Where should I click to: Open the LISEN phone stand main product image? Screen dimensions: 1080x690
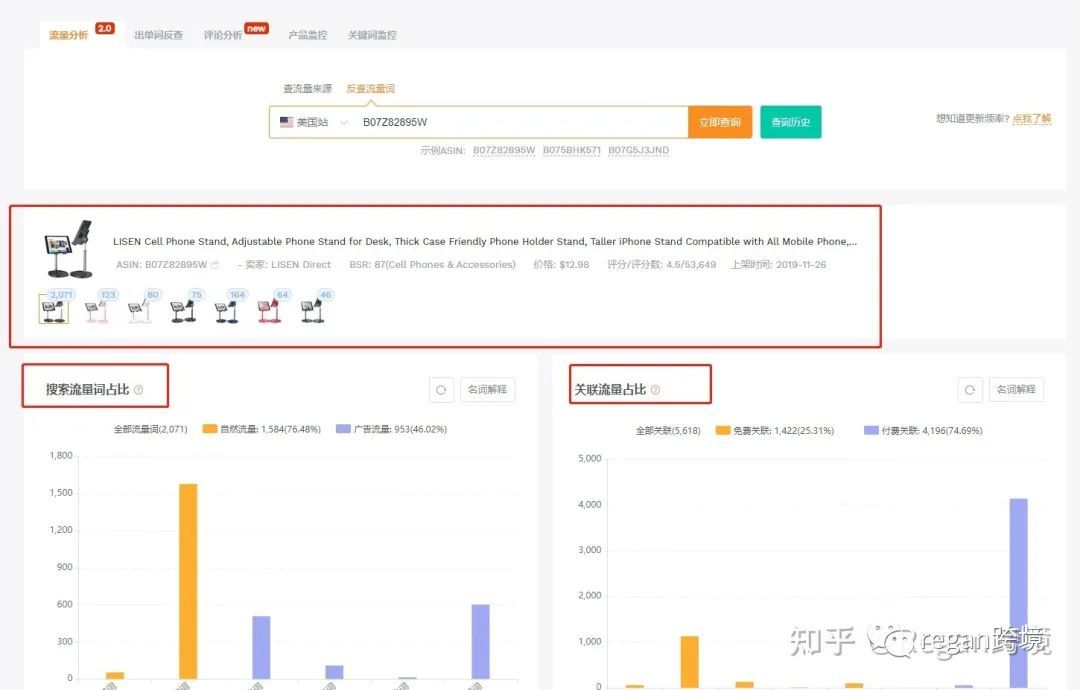pyautogui.click(x=68, y=249)
